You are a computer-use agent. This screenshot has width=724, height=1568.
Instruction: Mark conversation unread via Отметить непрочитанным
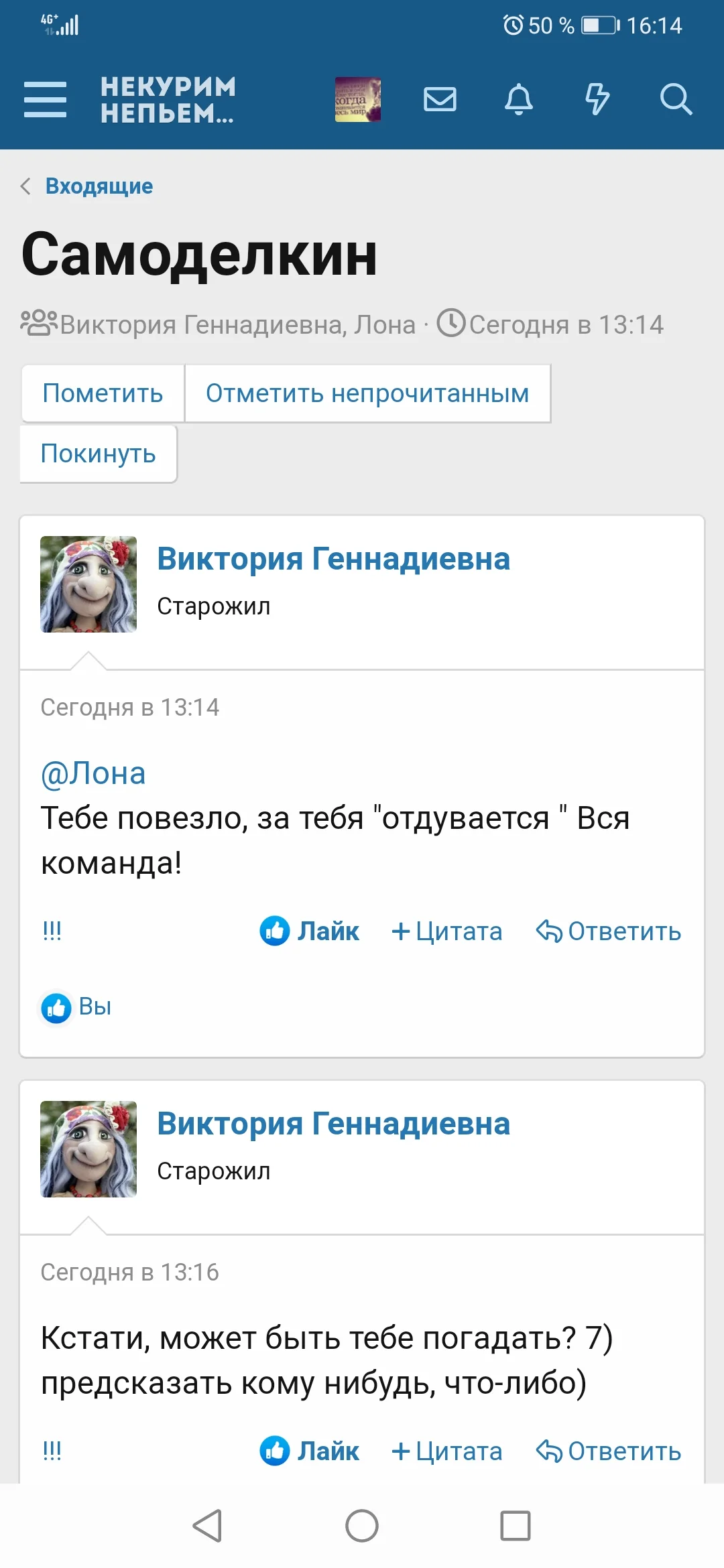click(x=367, y=393)
